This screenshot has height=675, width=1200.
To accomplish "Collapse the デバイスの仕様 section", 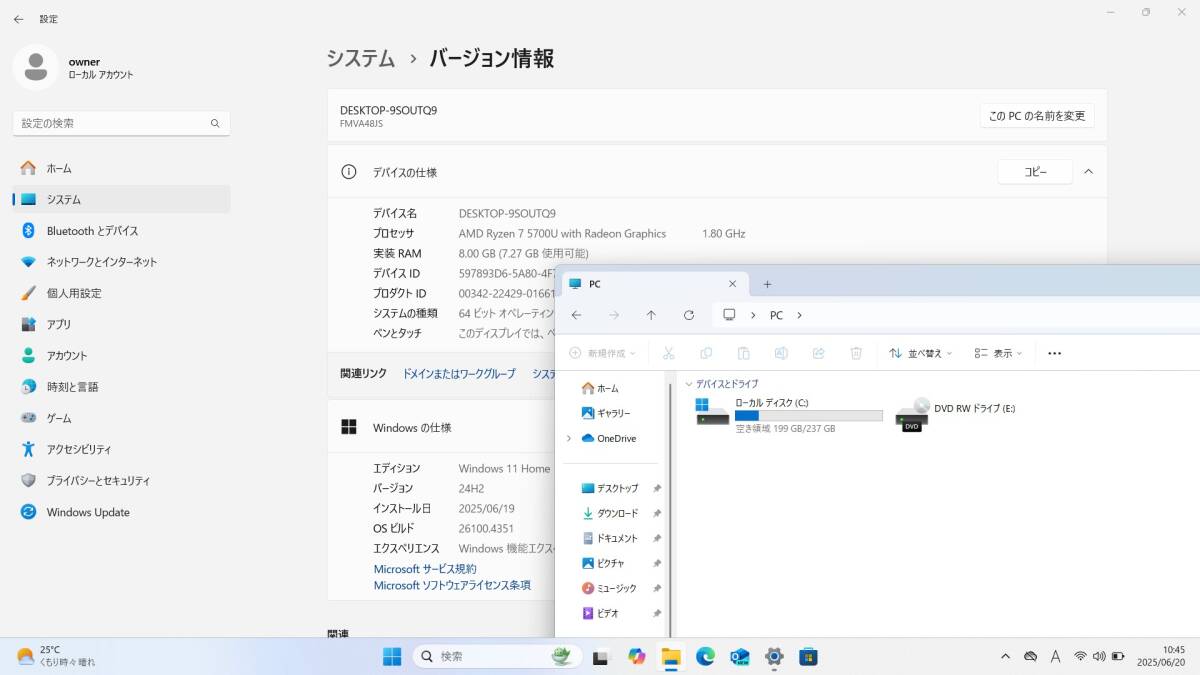I will (1089, 172).
